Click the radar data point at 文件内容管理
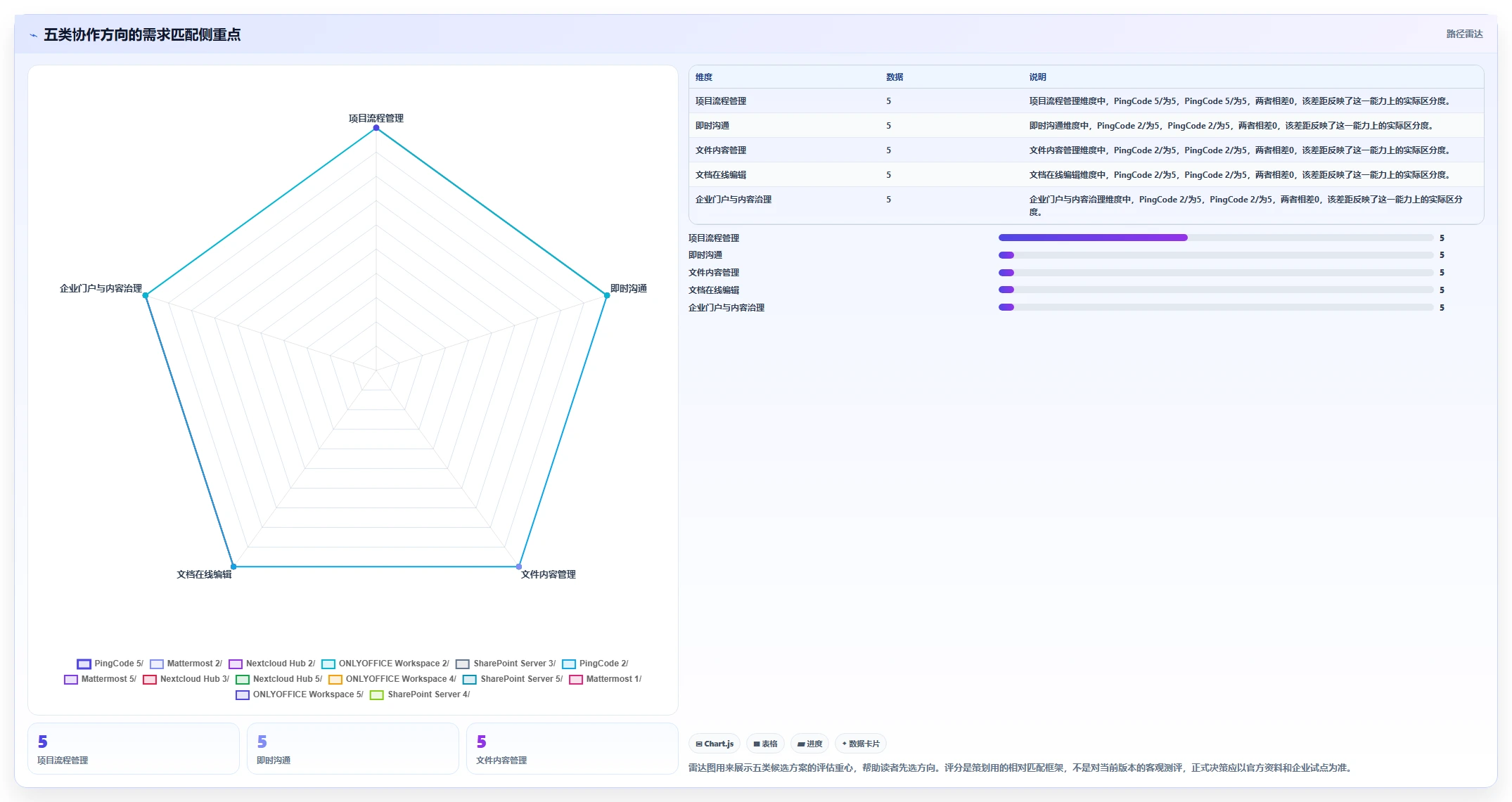Screen dimensions: 1512x802 pyautogui.click(x=519, y=567)
